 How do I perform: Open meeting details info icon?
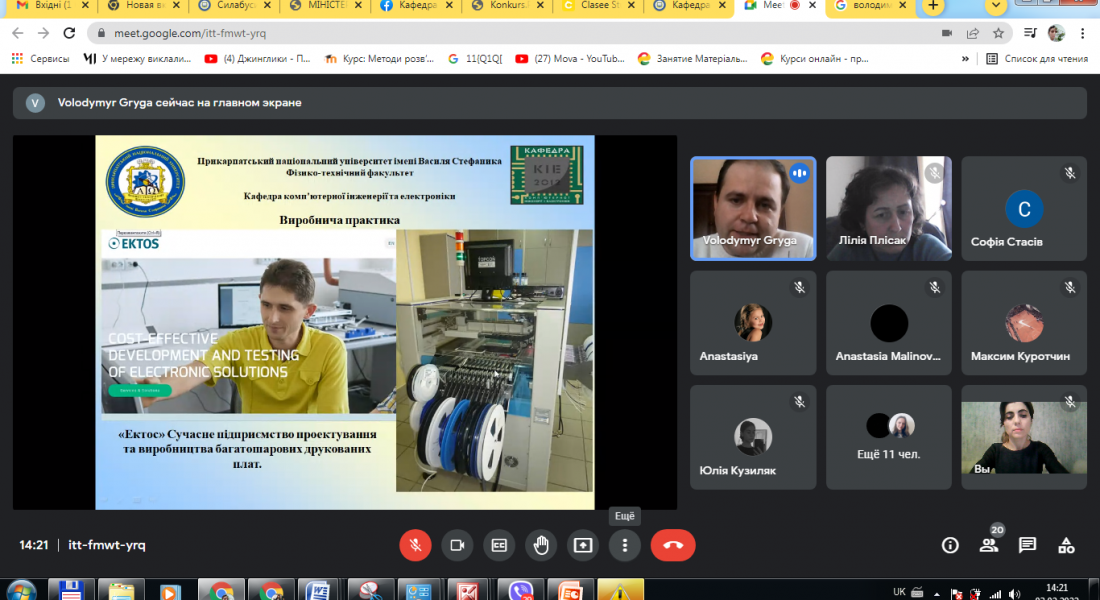[950, 545]
